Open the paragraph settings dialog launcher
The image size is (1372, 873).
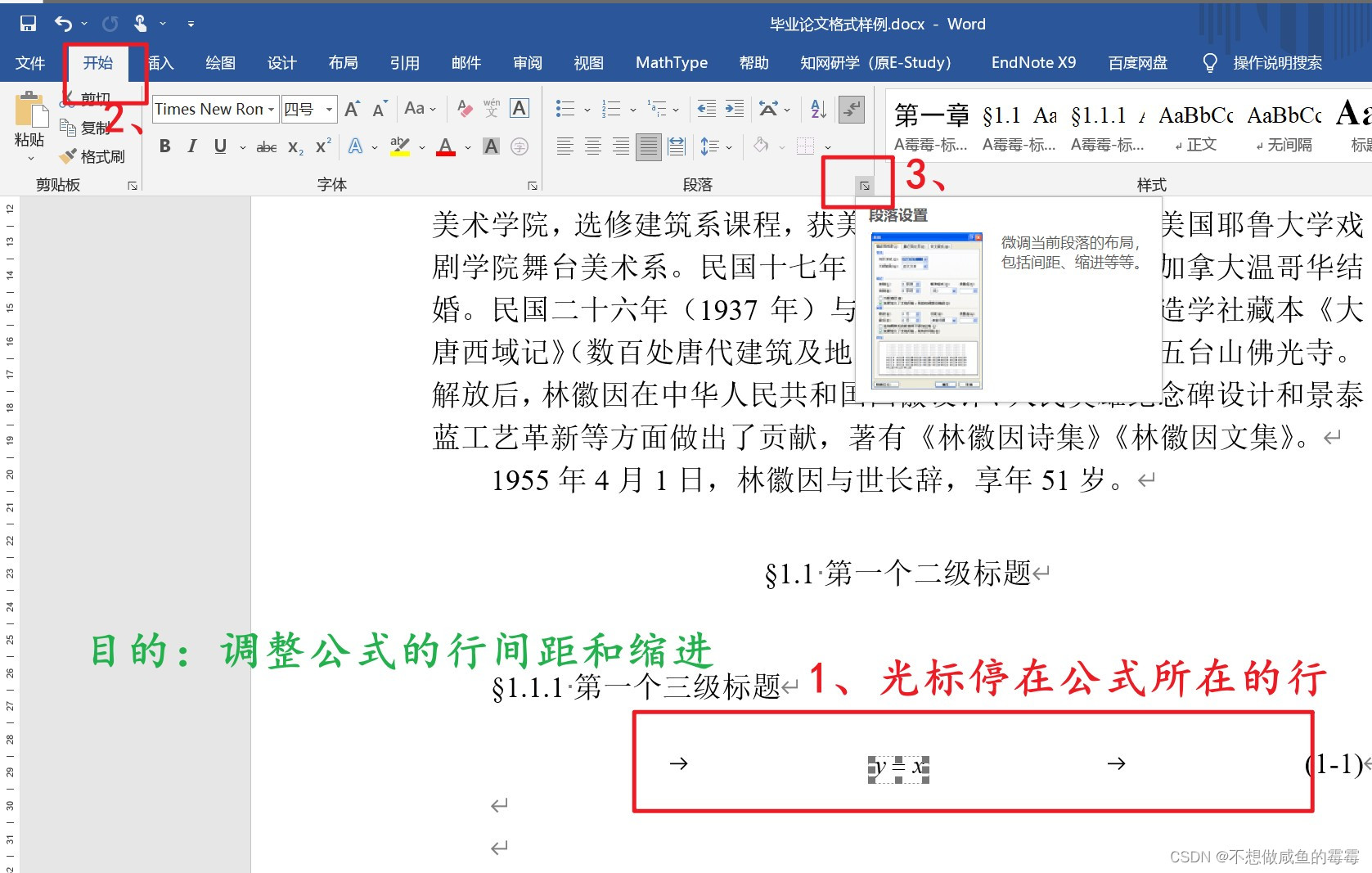tap(865, 186)
